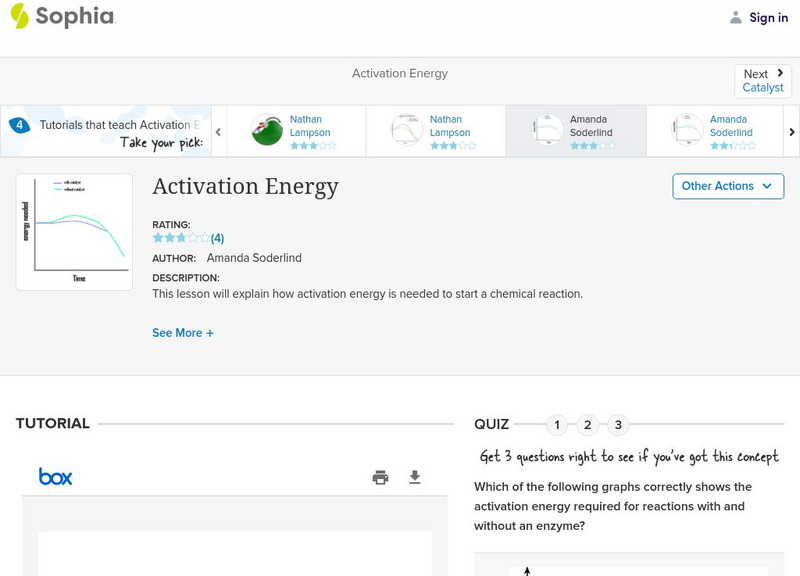Select quiz question step 1
Image resolution: width=800 pixels, height=576 pixels.
click(x=556, y=424)
